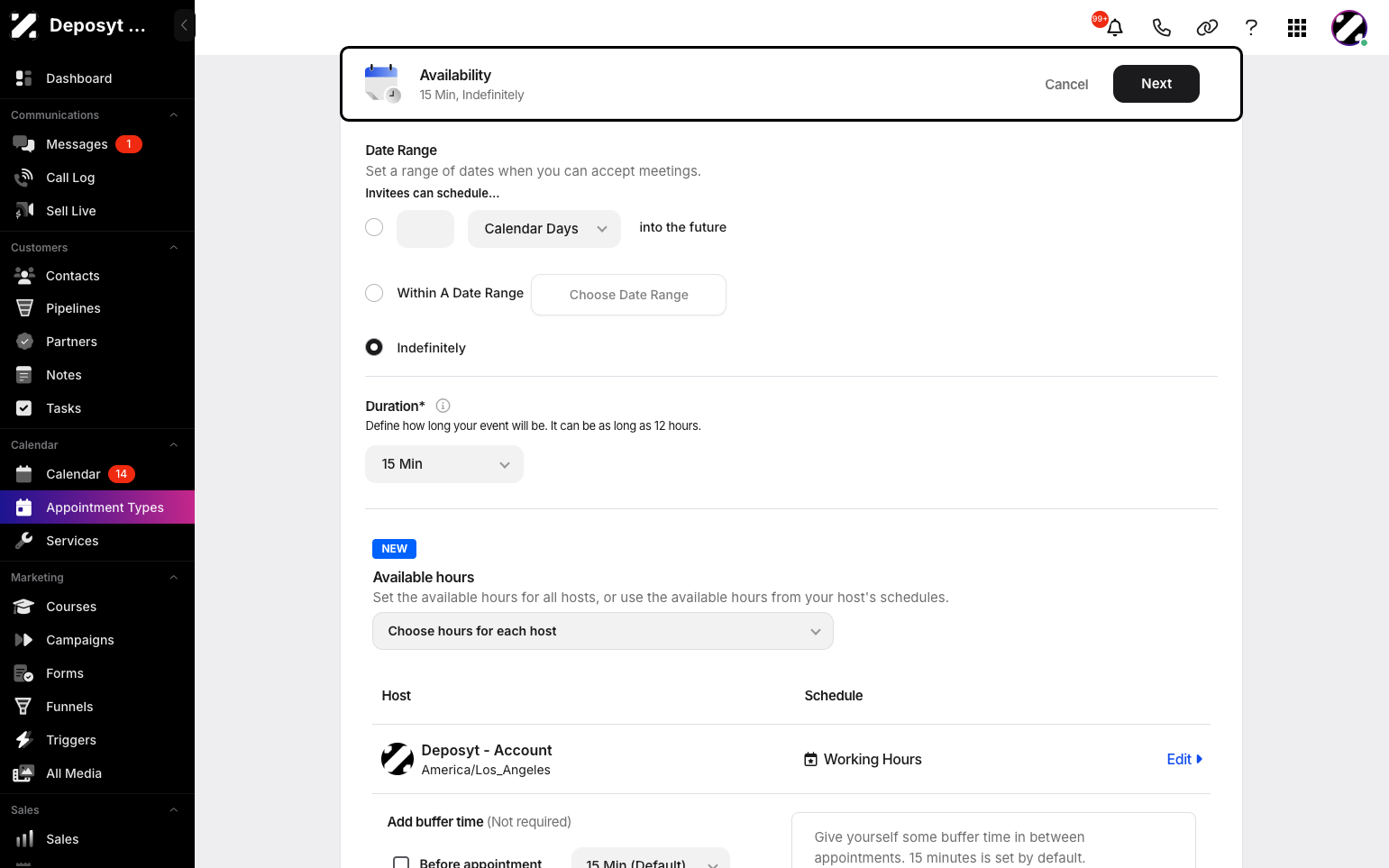Click the Notes icon in sidebar
The image size is (1389, 868).
24,375
